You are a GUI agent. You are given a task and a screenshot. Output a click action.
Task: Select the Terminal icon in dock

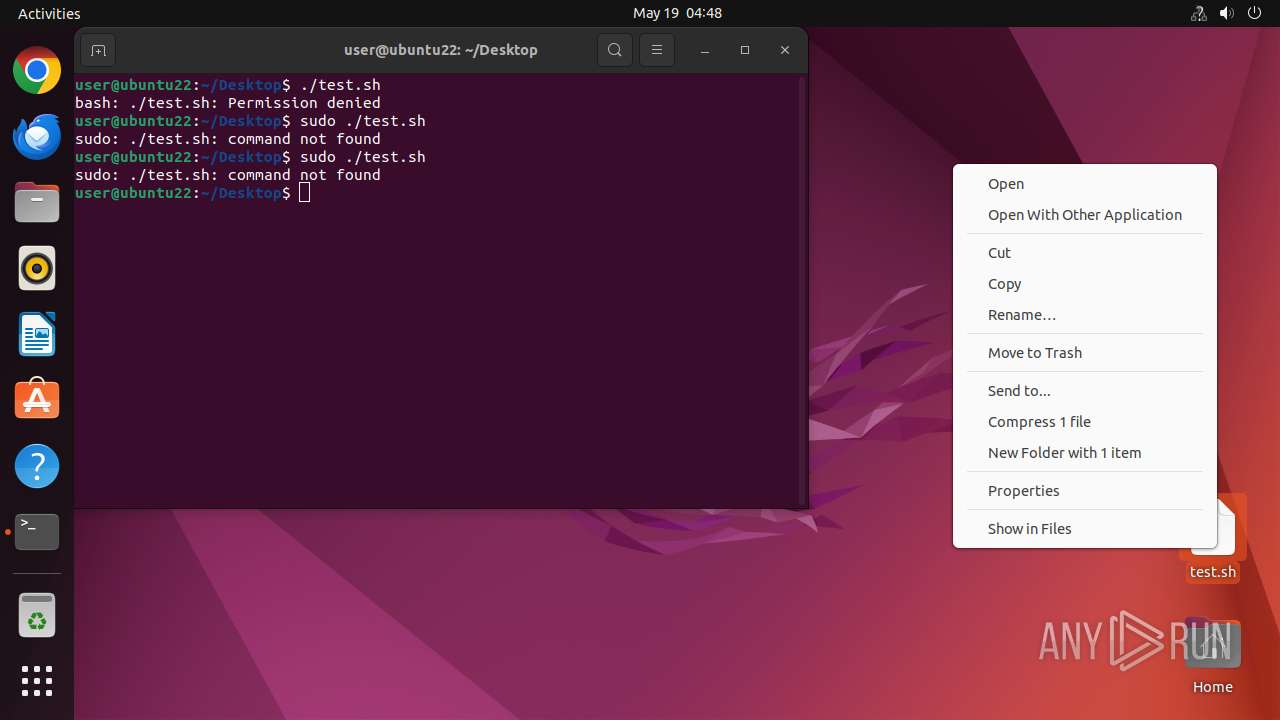pos(37,532)
